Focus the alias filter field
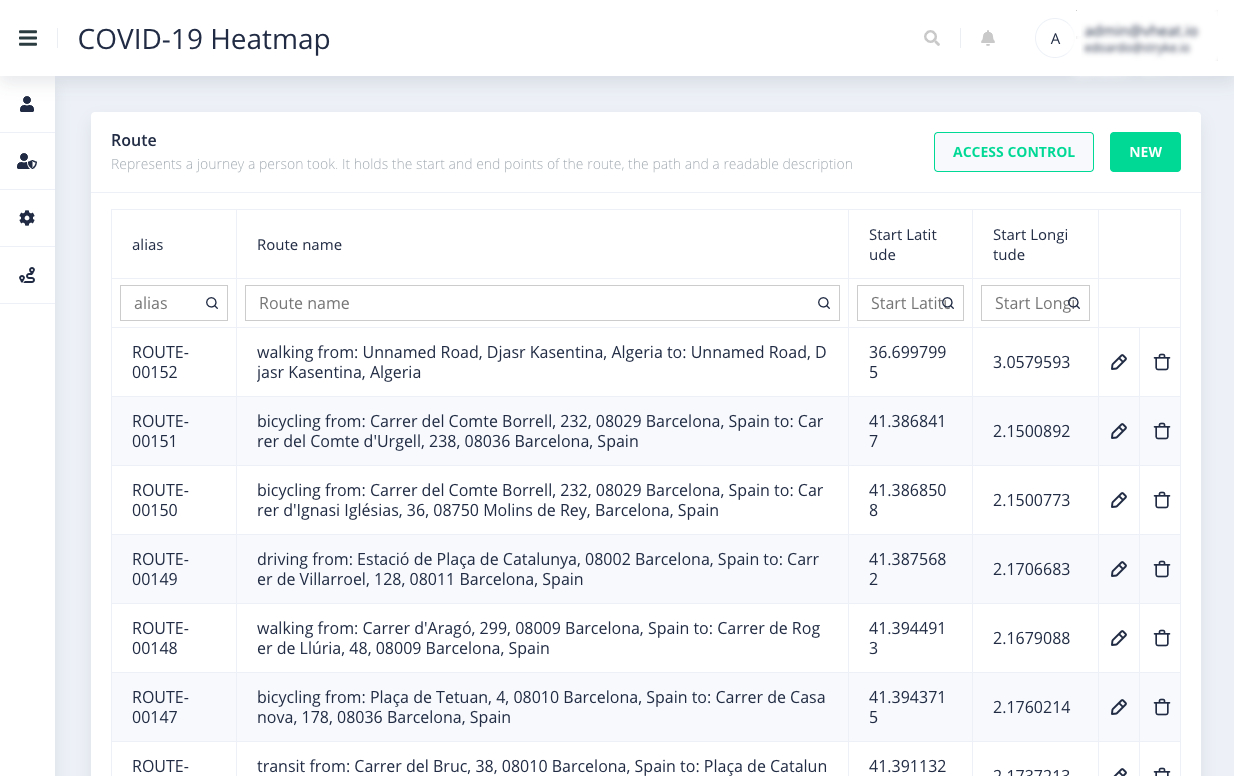This screenshot has height=776, width=1234. tap(166, 303)
